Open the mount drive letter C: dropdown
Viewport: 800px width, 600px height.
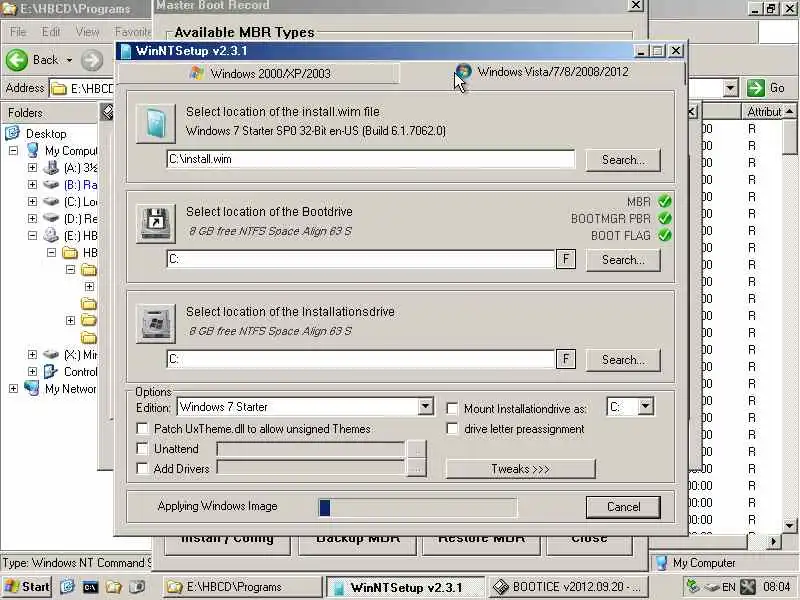click(x=645, y=407)
